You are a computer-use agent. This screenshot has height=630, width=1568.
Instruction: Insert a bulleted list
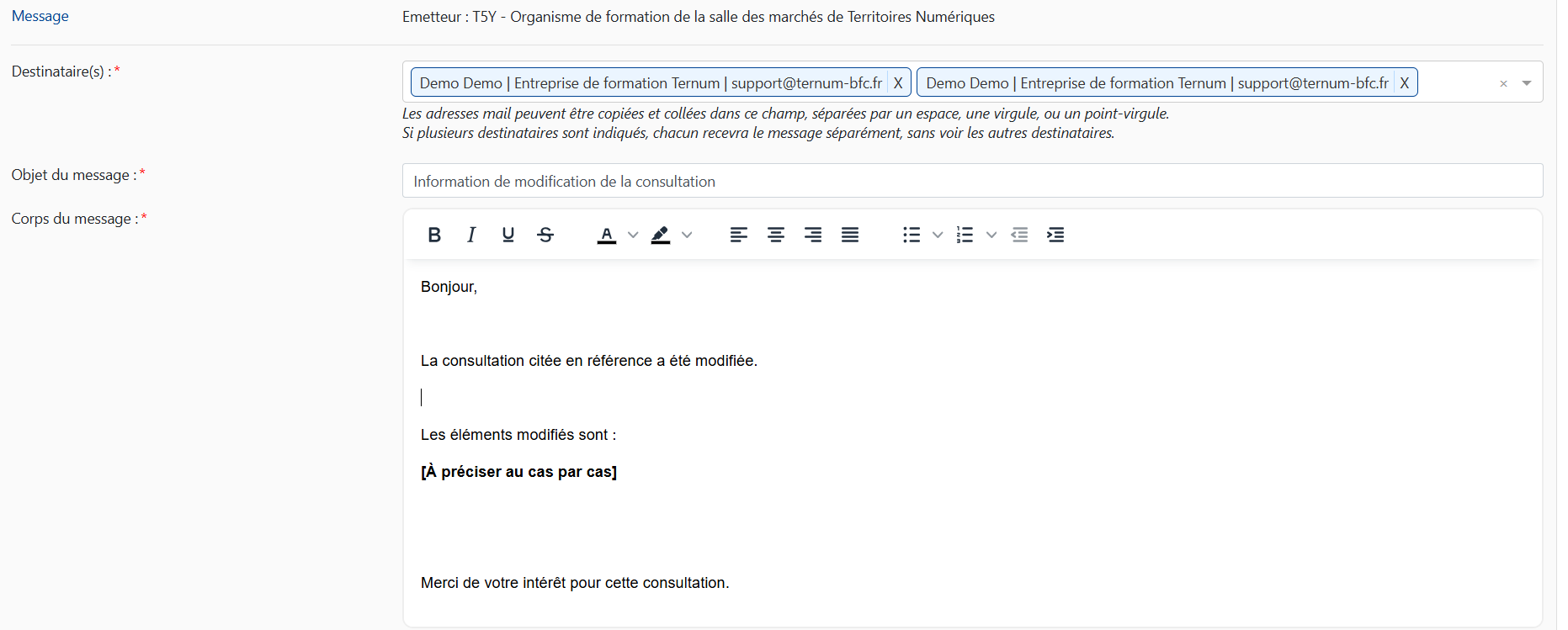pyautogui.click(x=912, y=235)
